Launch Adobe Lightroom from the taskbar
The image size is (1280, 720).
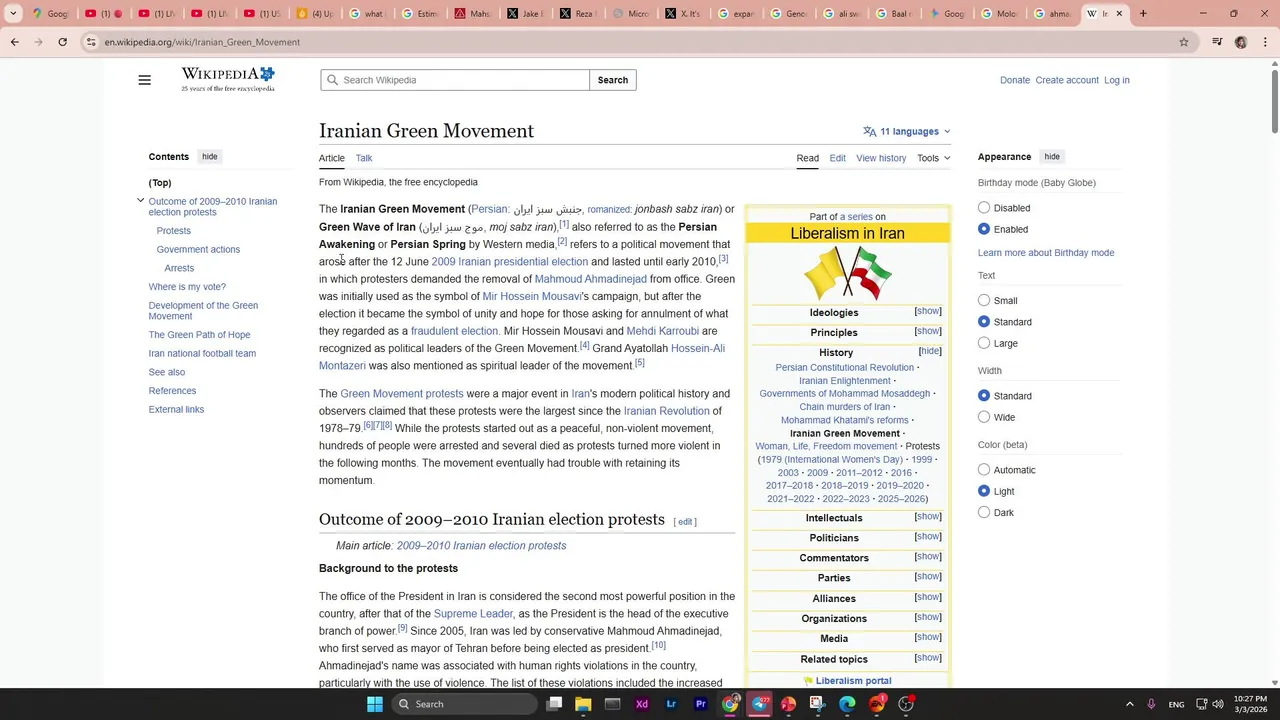[x=671, y=704]
